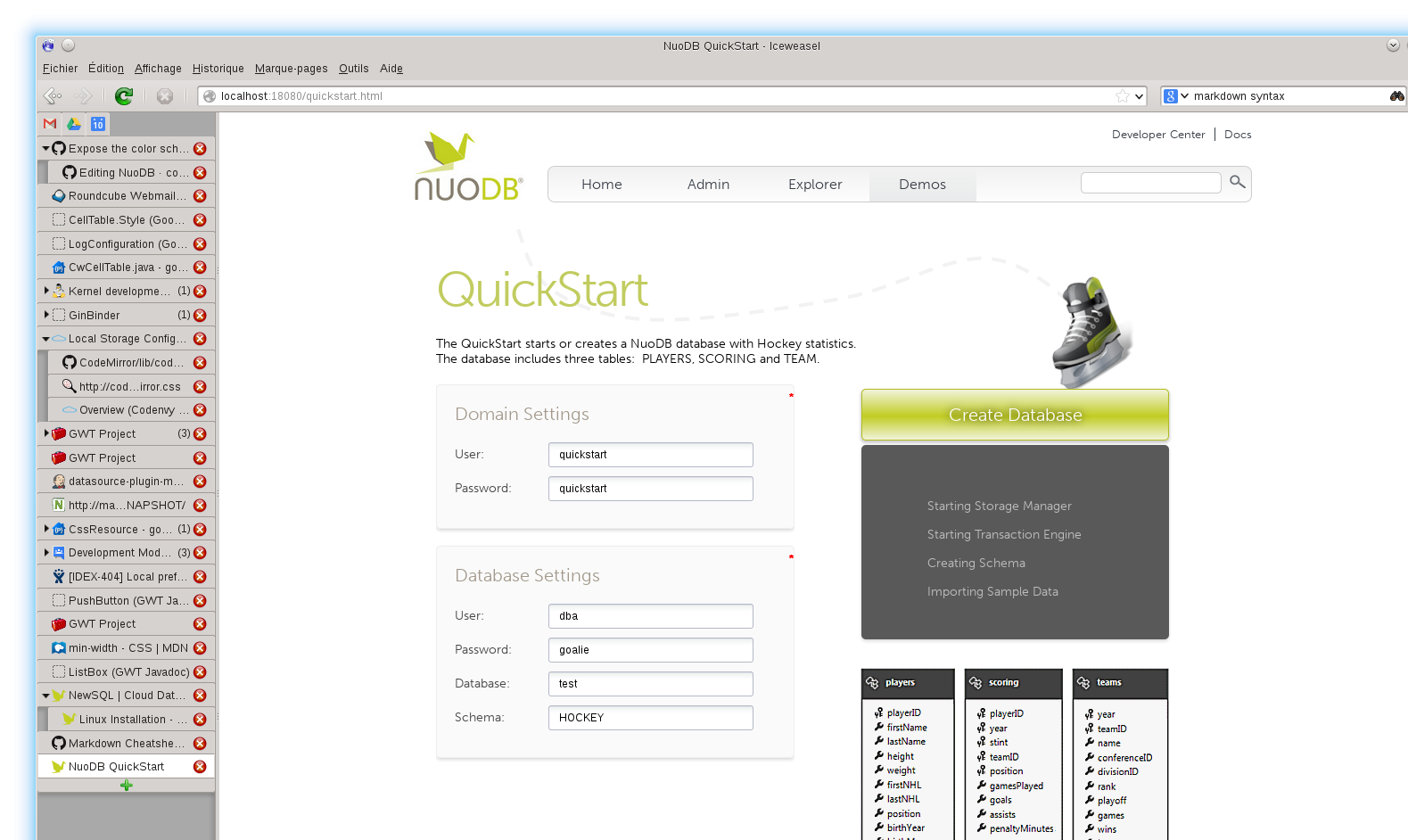This screenshot has height=840, width=1408.
Task: Switch to 'PushButton (GWT Ja...' tab
Action: pyautogui.click(x=126, y=601)
